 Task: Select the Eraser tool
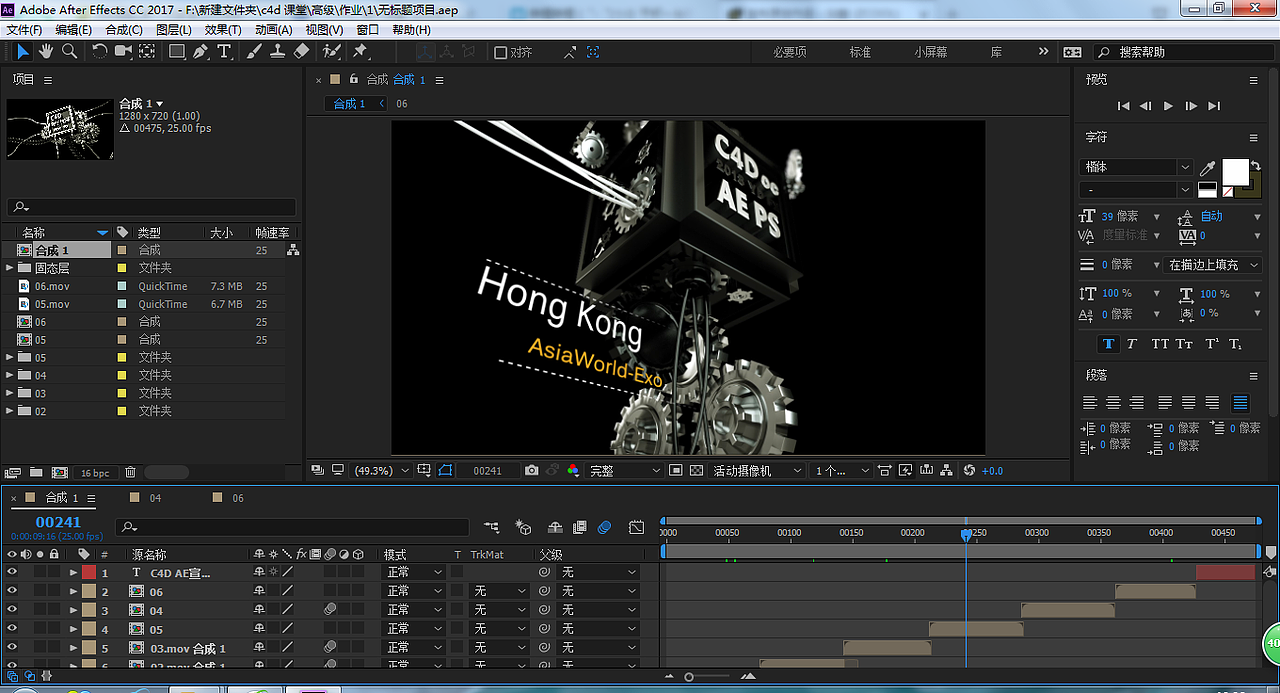[x=301, y=51]
